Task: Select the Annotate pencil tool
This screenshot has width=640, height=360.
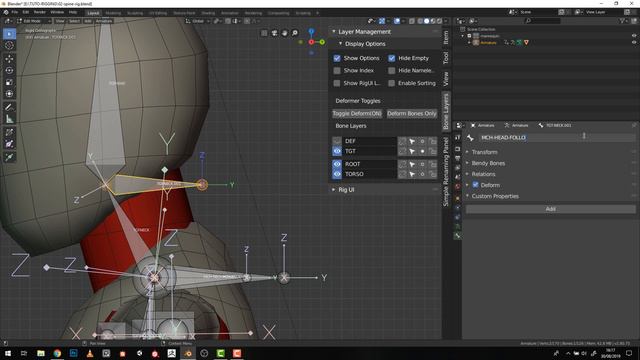Action: (9, 107)
